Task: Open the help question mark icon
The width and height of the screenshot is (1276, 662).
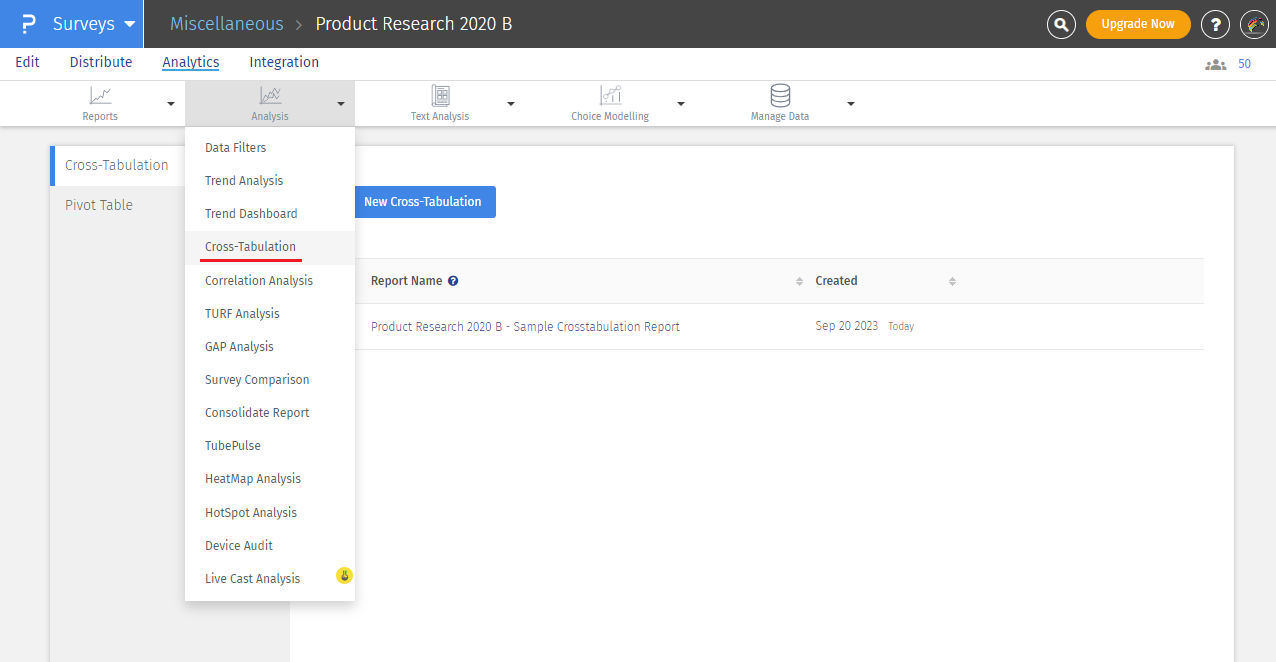Action: tap(1215, 24)
